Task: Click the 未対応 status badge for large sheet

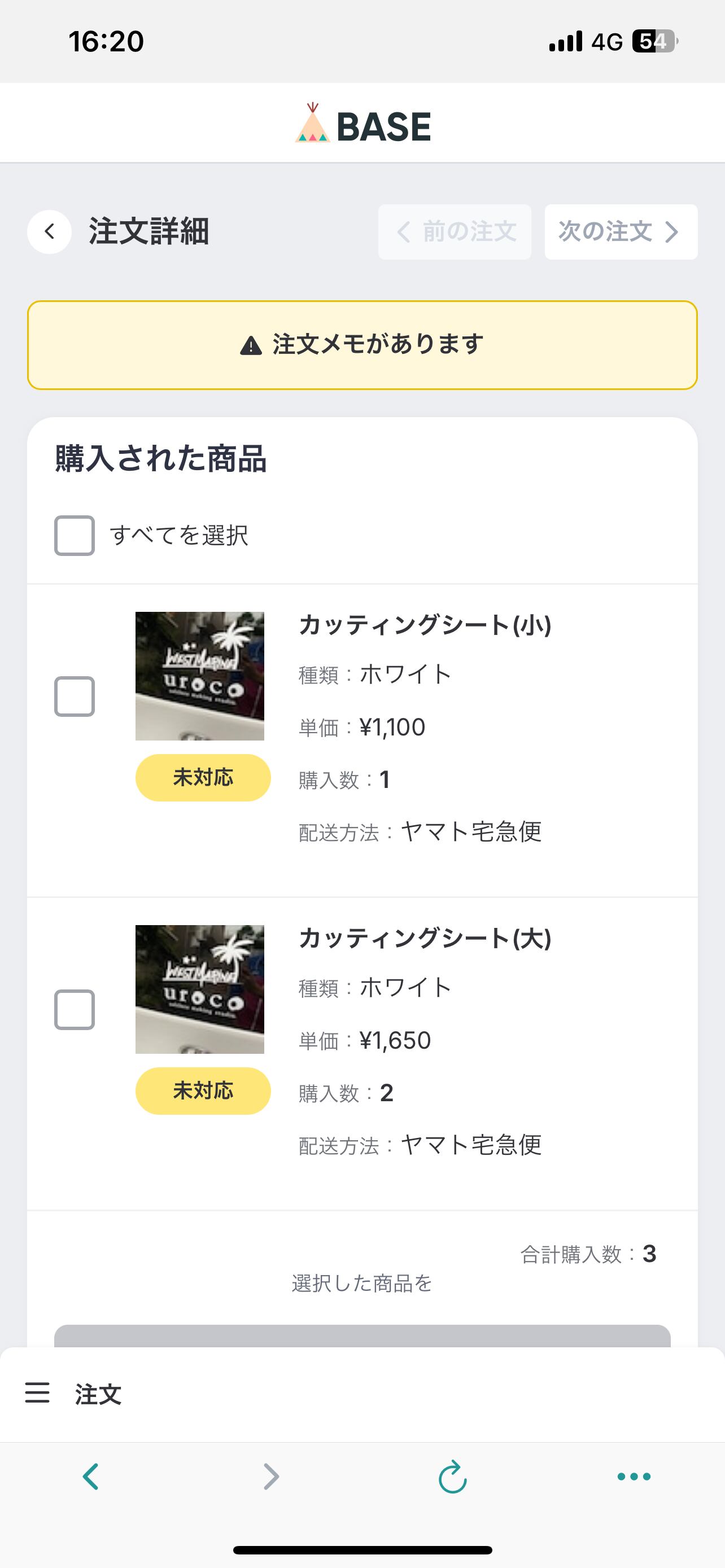Action: (x=203, y=1091)
